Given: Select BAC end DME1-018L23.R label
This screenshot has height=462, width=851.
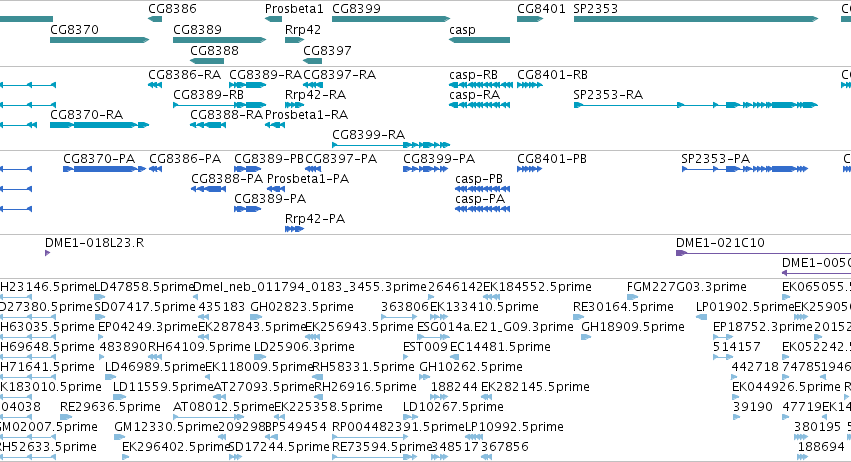Looking at the screenshot, I should (94, 243).
